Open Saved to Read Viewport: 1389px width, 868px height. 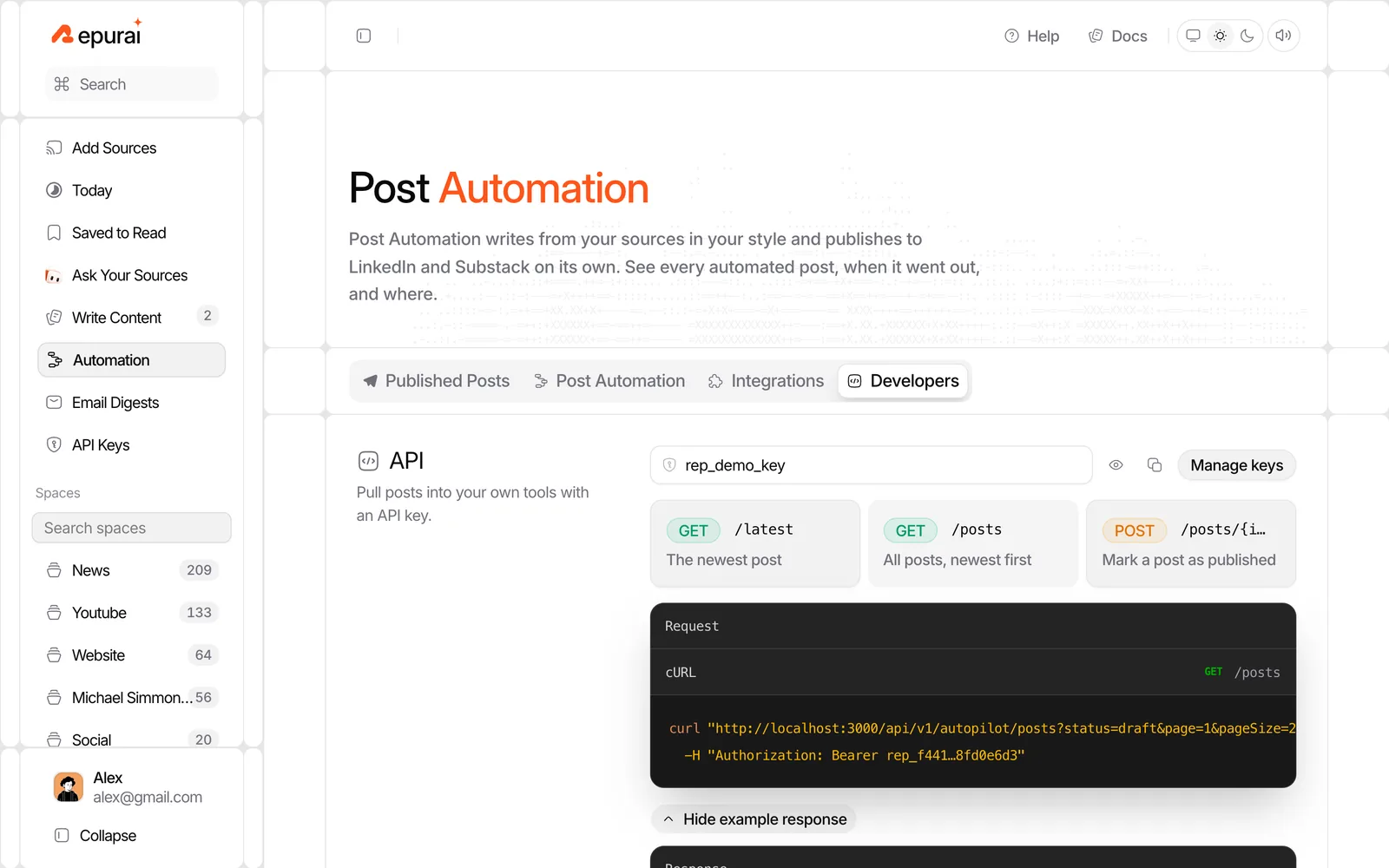click(x=132, y=233)
